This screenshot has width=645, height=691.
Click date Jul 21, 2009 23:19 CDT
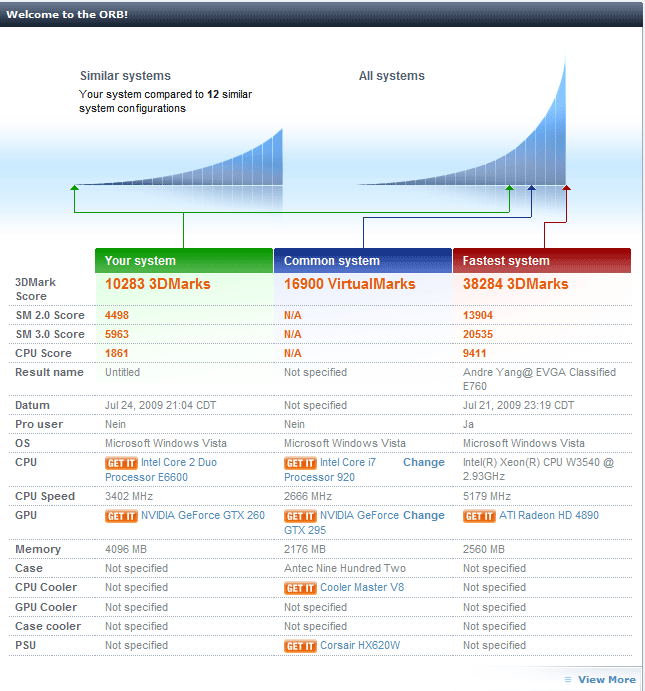518,405
